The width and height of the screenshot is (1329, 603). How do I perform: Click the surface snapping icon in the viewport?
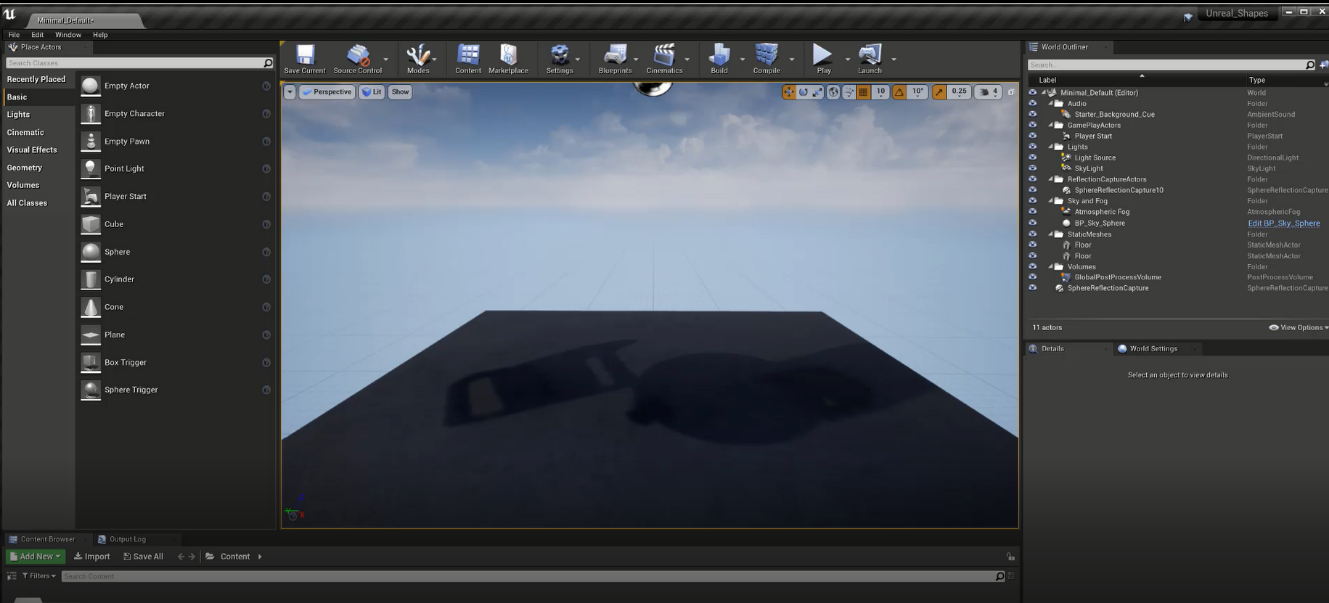pyautogui.click(x=849, y=92)
